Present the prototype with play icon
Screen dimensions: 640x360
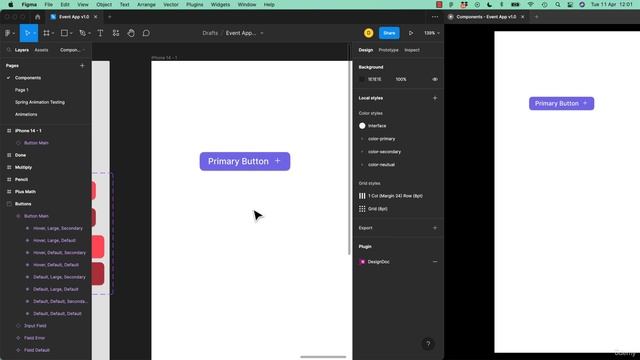tap(411, 33)
